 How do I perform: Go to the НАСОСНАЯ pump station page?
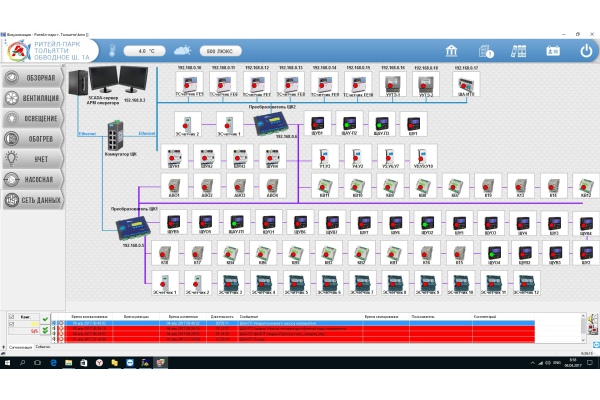pos(39,179)
